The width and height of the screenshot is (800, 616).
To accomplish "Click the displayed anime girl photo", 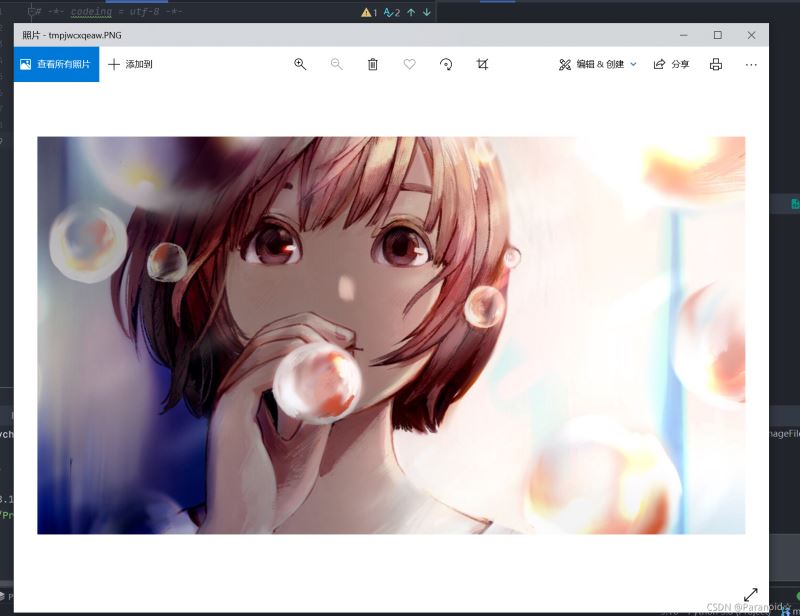I will coord(391,335).
